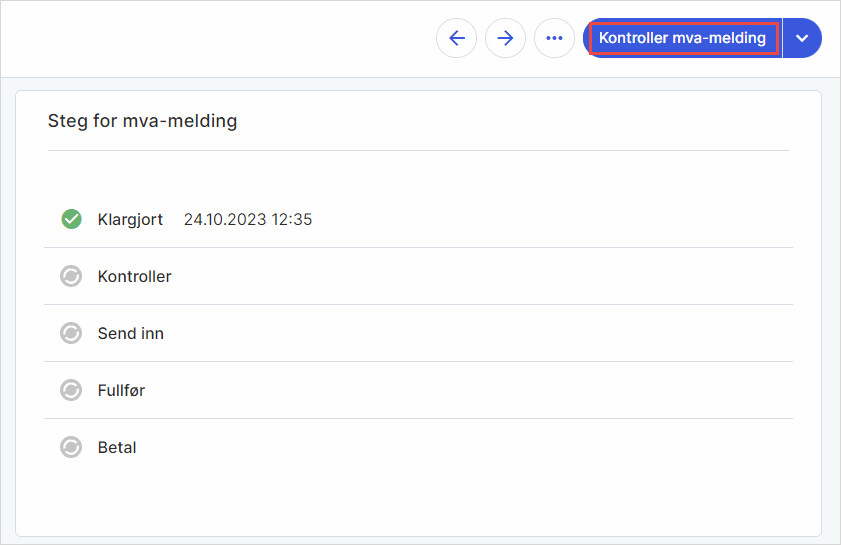Image resolution: width=841 pixels, height=545 pixels.
Task: Select the Klargjort step label
Action: 130,219
